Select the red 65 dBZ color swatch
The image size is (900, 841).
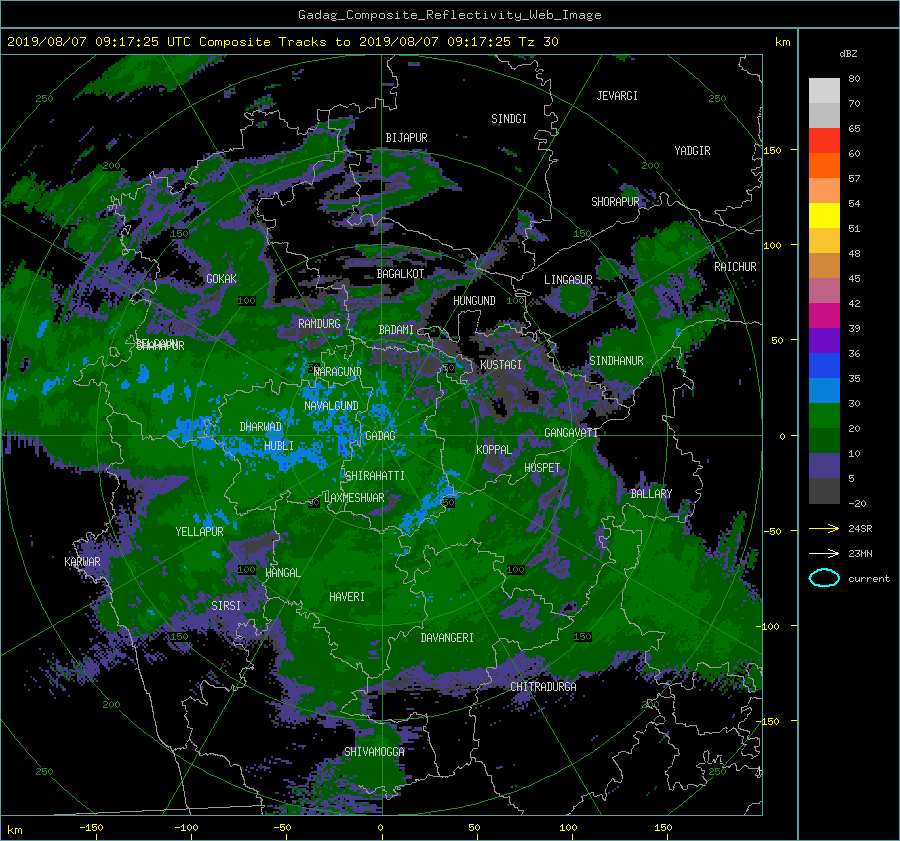(x=824, y=140)
